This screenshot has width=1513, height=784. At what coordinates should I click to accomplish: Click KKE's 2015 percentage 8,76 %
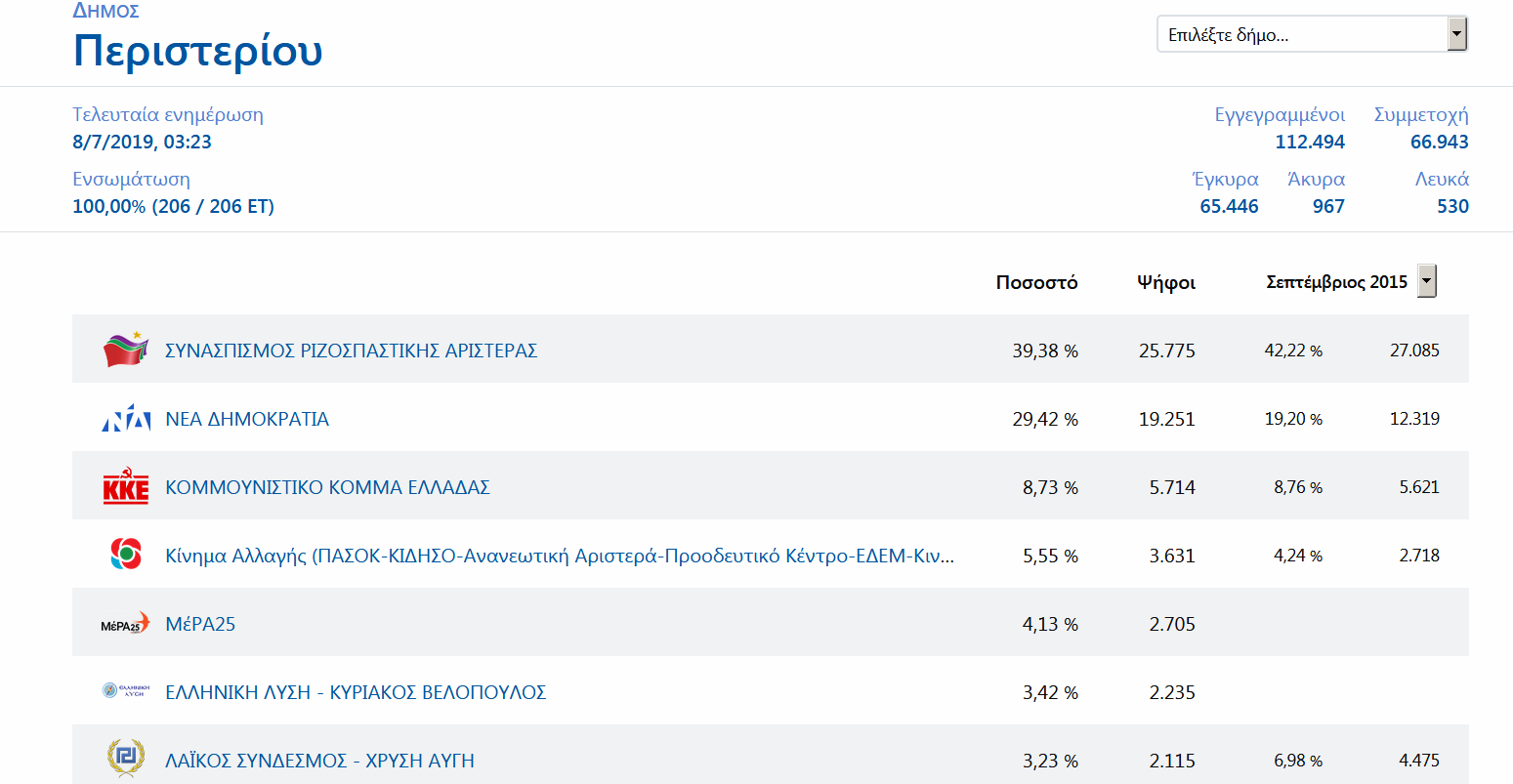click(1298, 487)
